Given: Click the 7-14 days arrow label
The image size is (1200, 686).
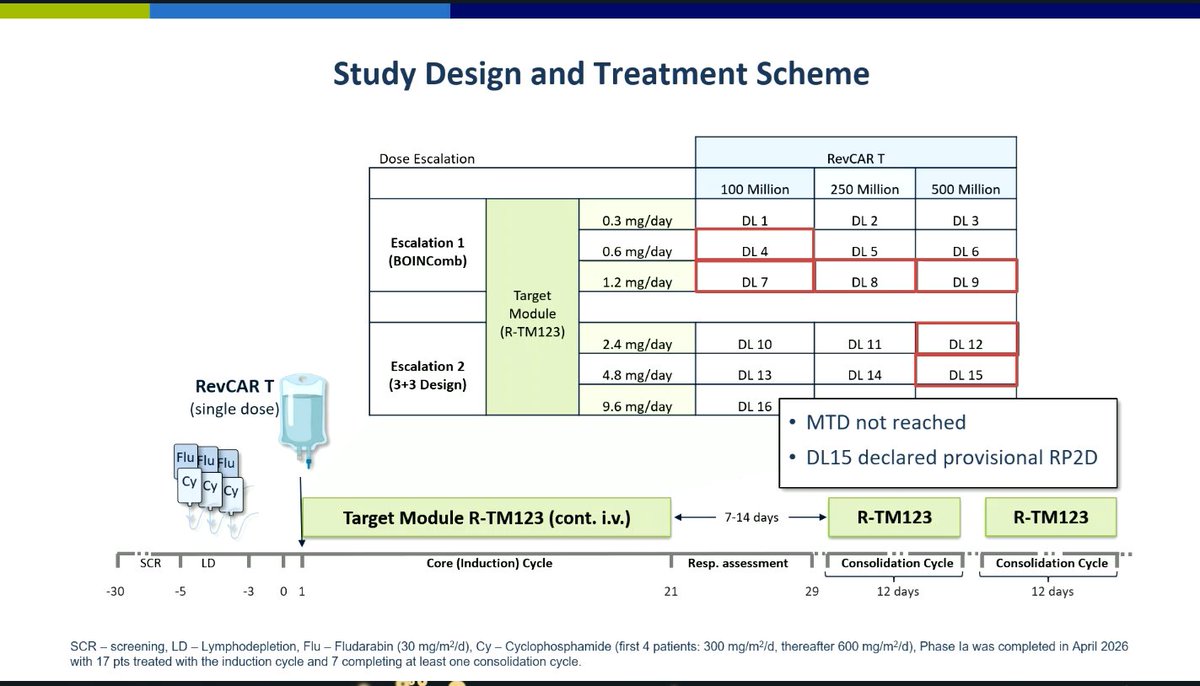Looking at the screenshot, I should pyautogui.click(x=750, y=518).
